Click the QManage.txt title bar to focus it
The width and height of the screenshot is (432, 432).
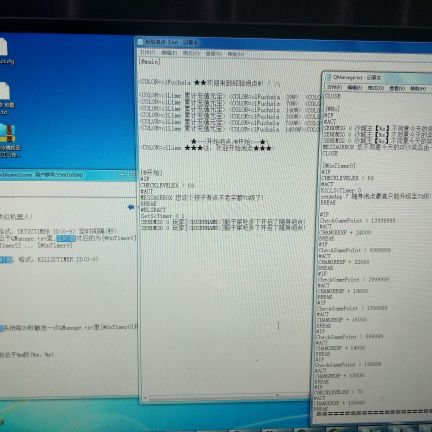[378, 77]
